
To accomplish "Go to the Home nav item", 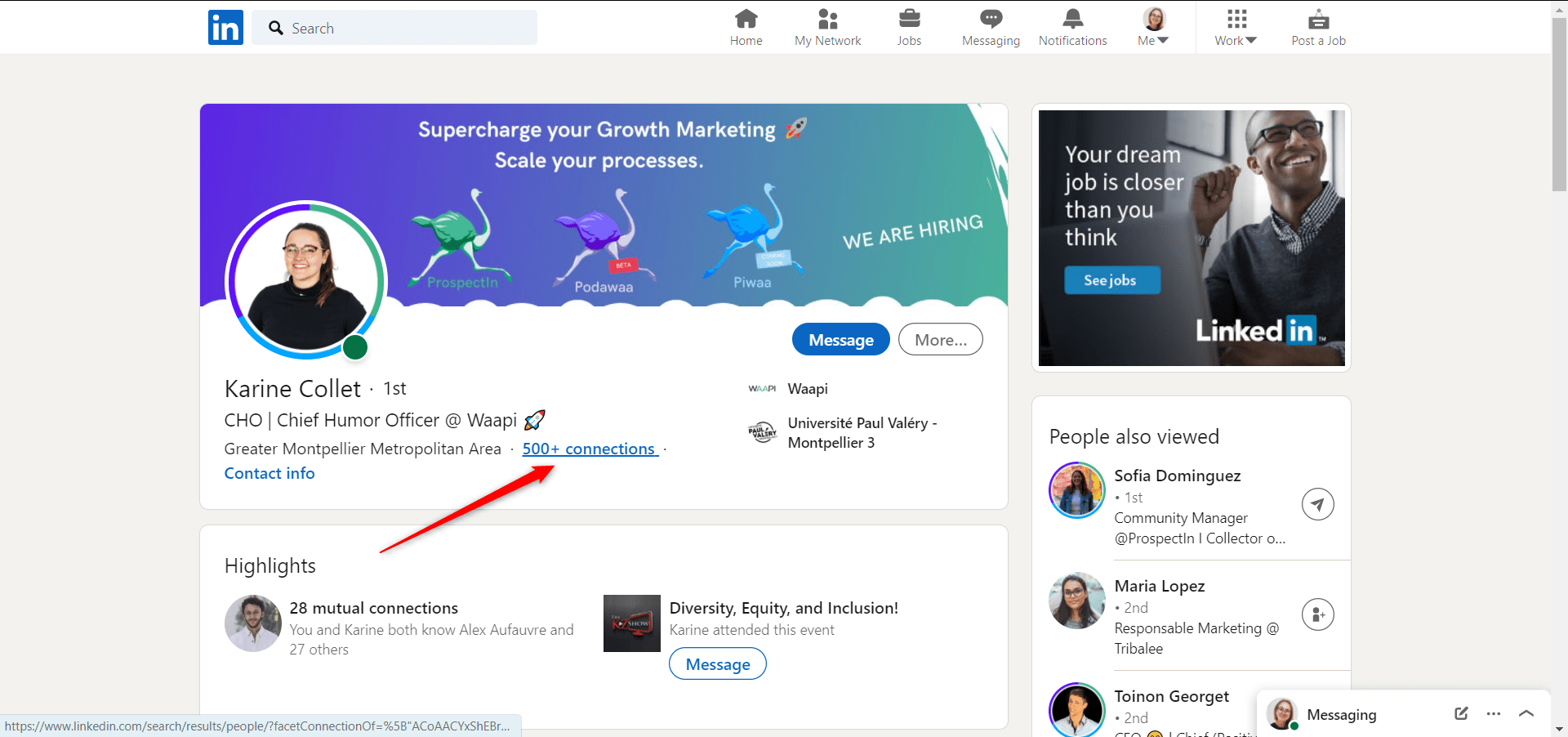I will point(746,28).
